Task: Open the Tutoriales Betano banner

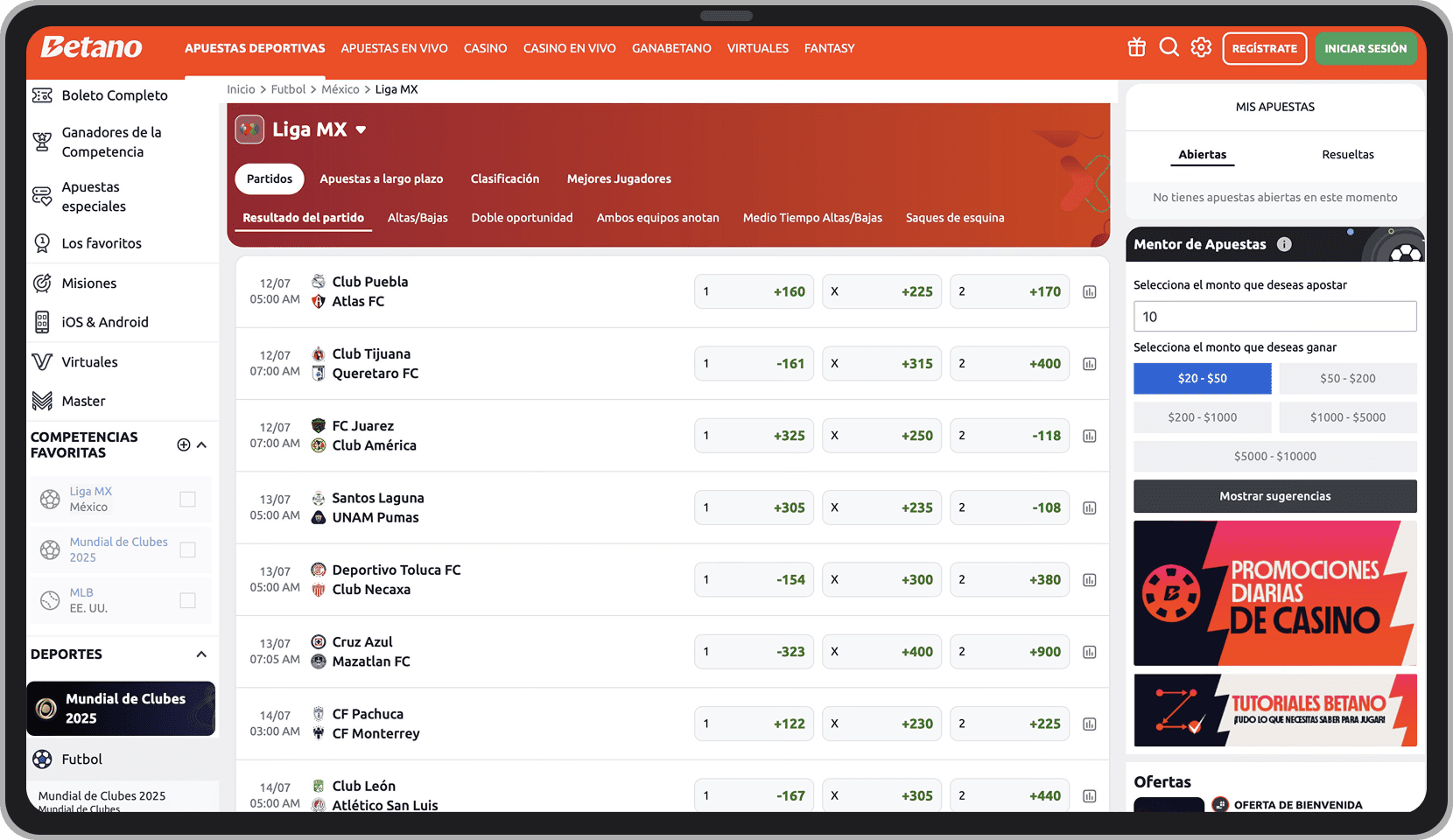Action: pyautogui.click(x=1275, y=710)
